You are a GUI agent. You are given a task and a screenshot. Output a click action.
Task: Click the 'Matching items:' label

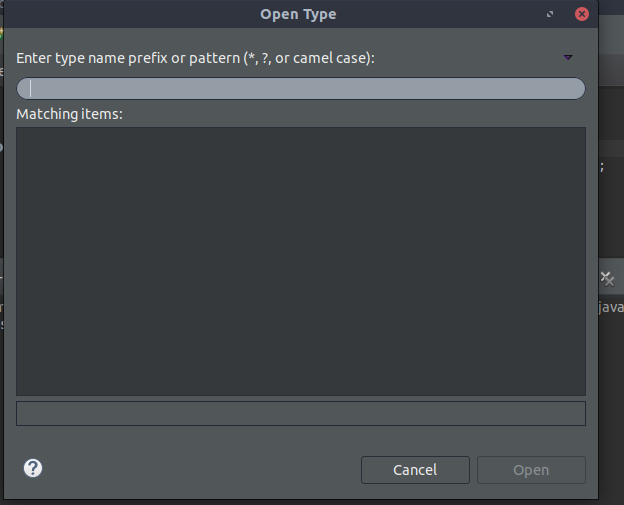69,114
